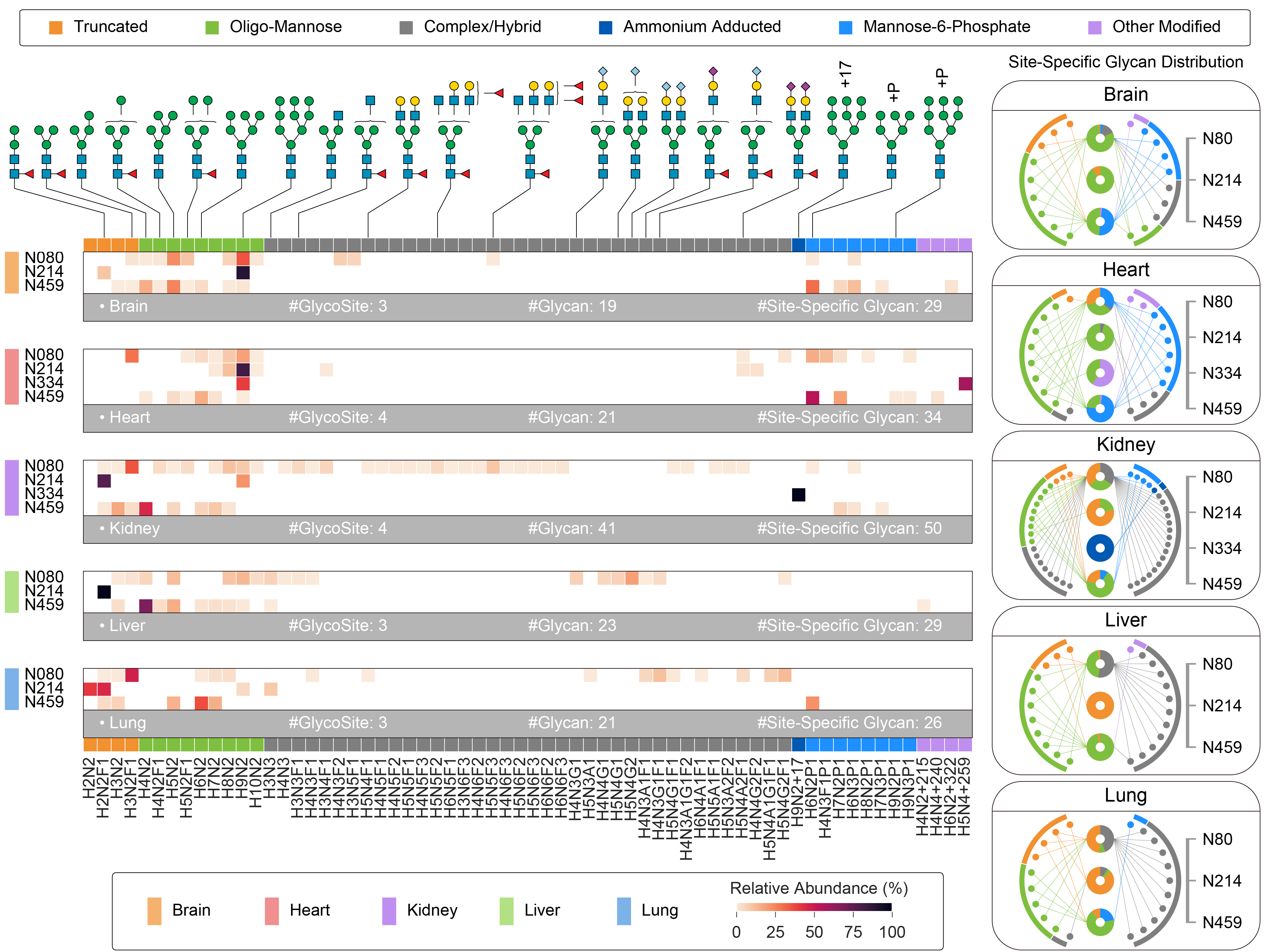Click the purple Other Modified swatch
The image size is (1270, 952).
point(1094,27)
